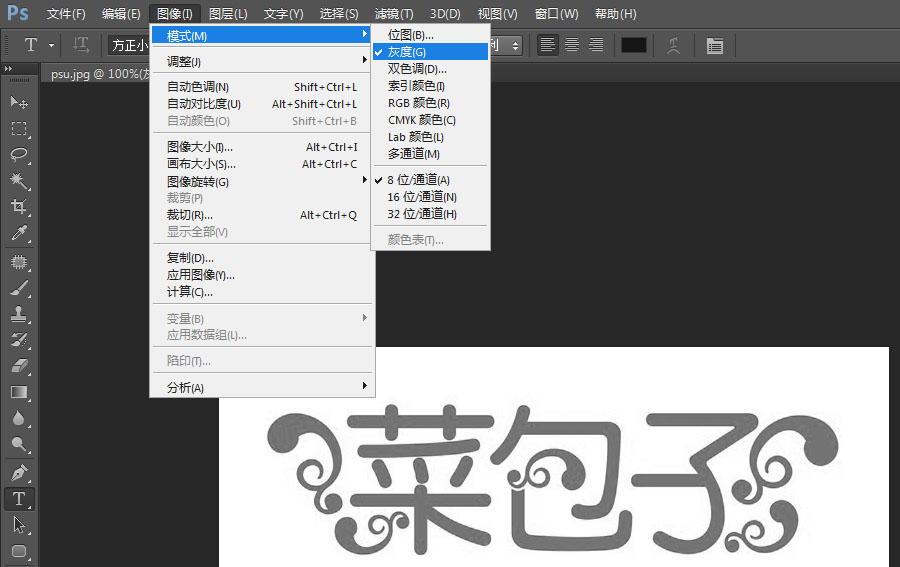
Task: Open the text color swatch
Action: [634, 45]
